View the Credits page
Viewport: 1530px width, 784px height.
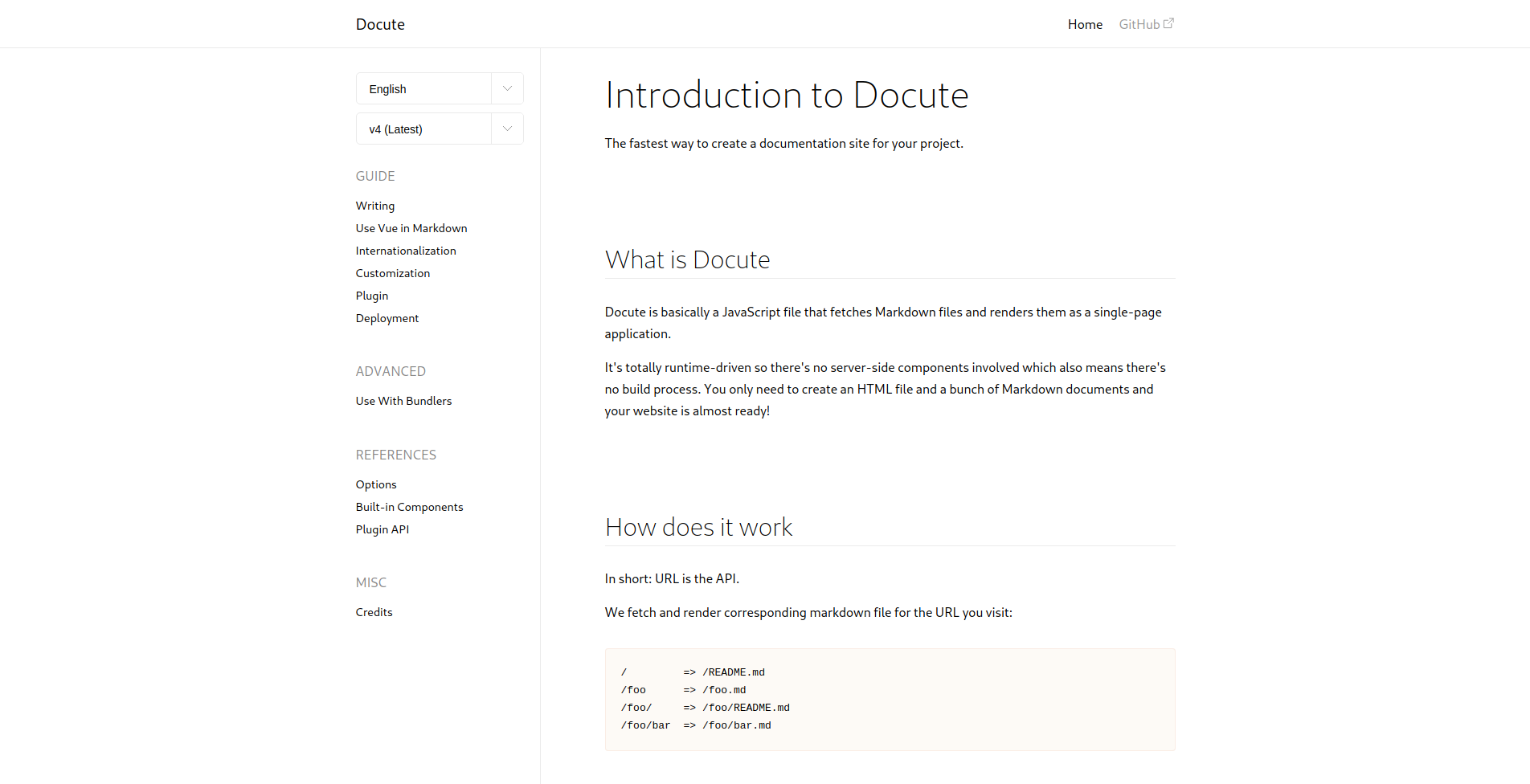point(374,612)
